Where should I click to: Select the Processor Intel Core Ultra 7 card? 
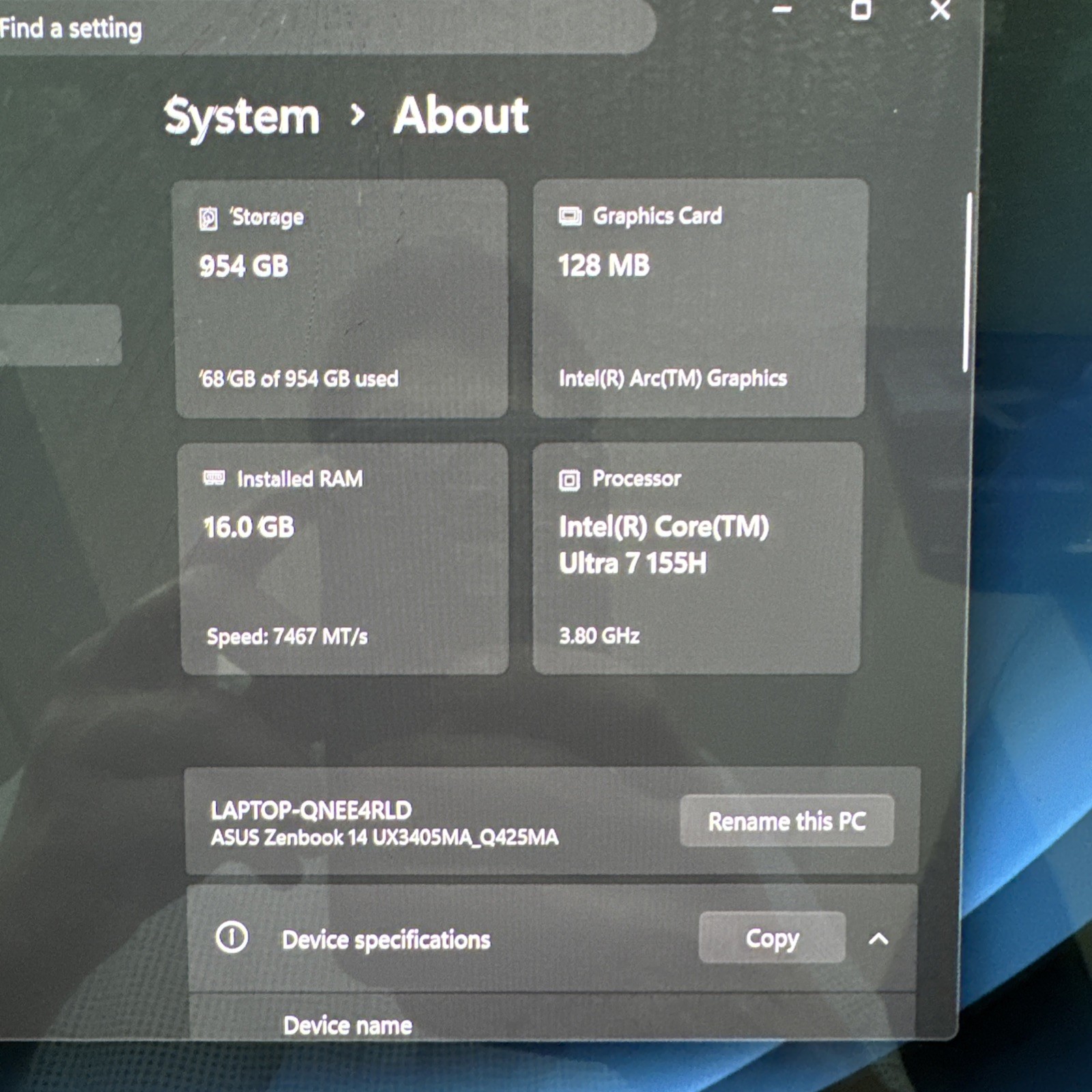[698, 558]
